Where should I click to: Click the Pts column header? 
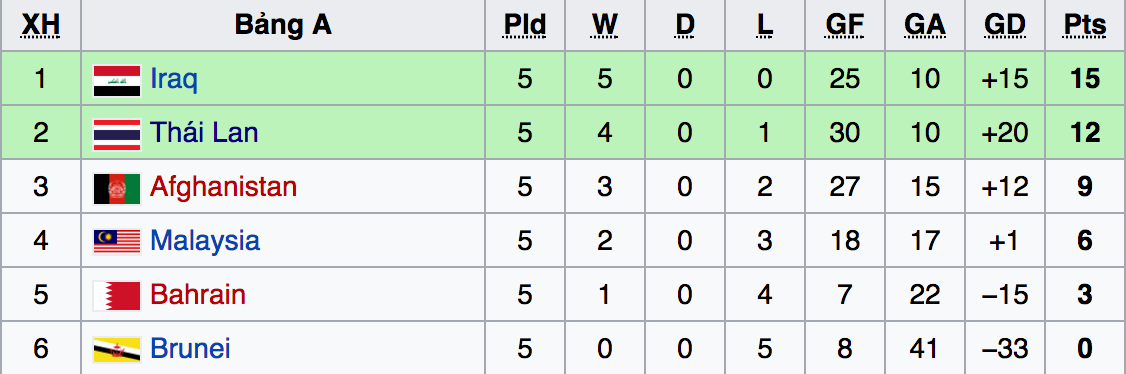[1084, 26]
